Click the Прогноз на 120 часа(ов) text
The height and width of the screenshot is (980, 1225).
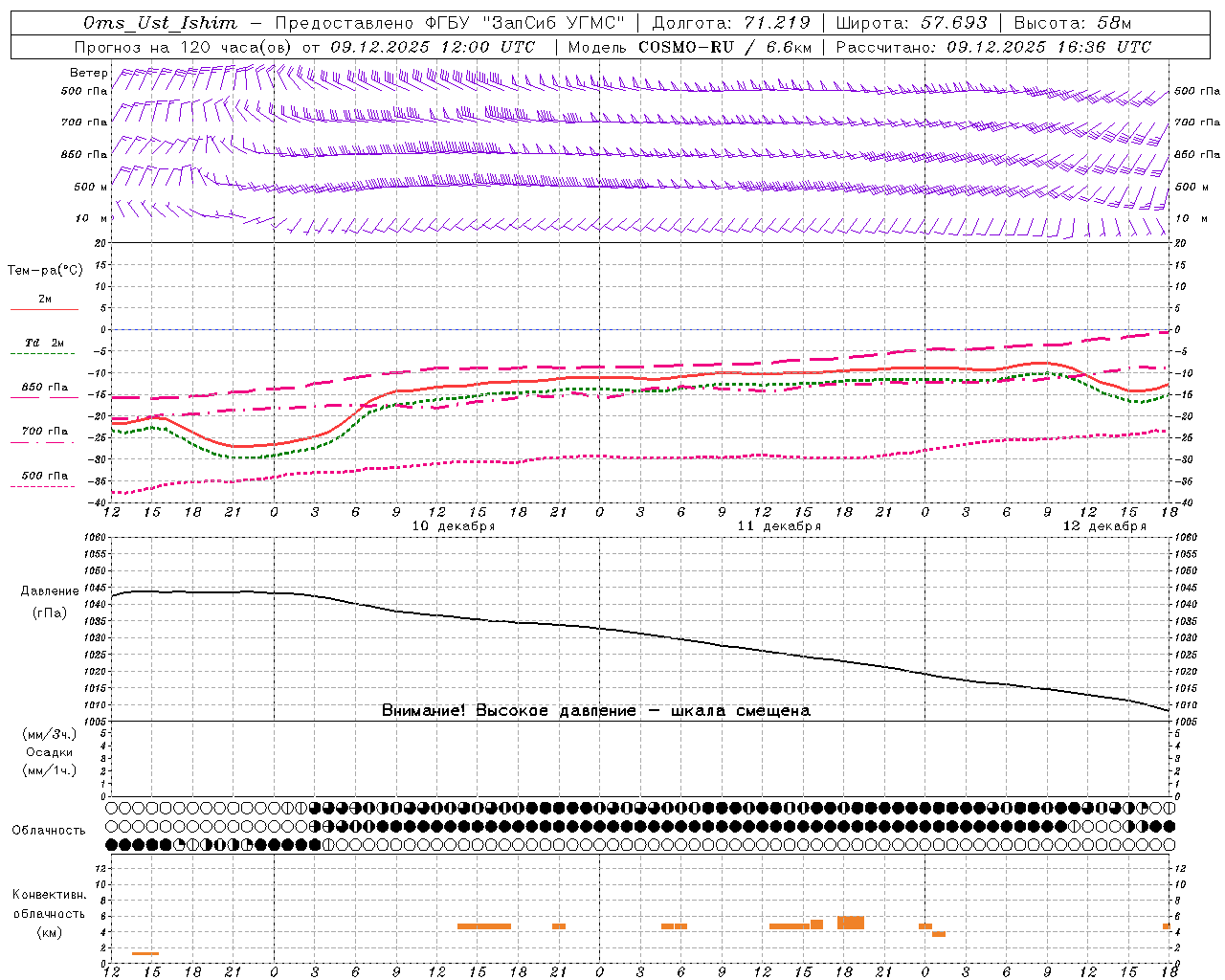coord(185,47)
